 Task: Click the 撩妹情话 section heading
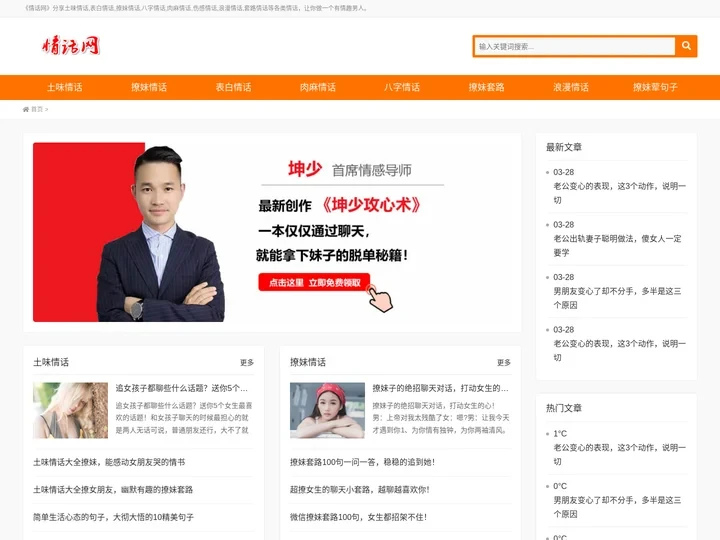click(308, 363)
